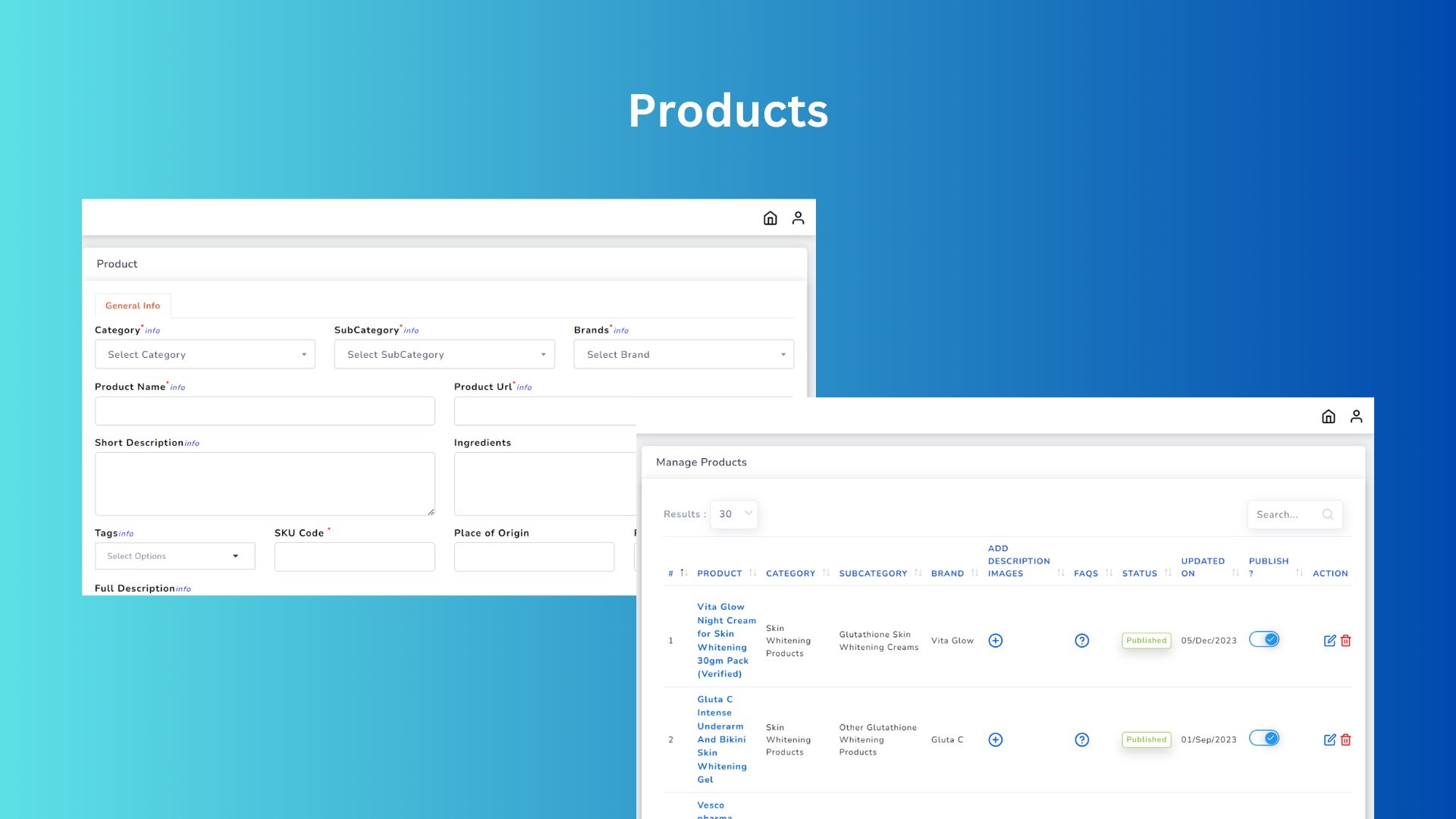
Task: Click the search magnifier icon
Action: (x=1327, y=514)
